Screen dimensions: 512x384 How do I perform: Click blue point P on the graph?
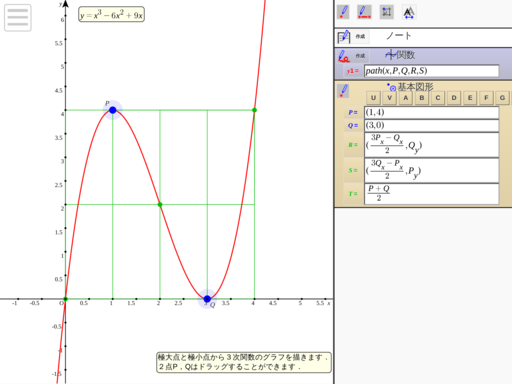(113, 110)
